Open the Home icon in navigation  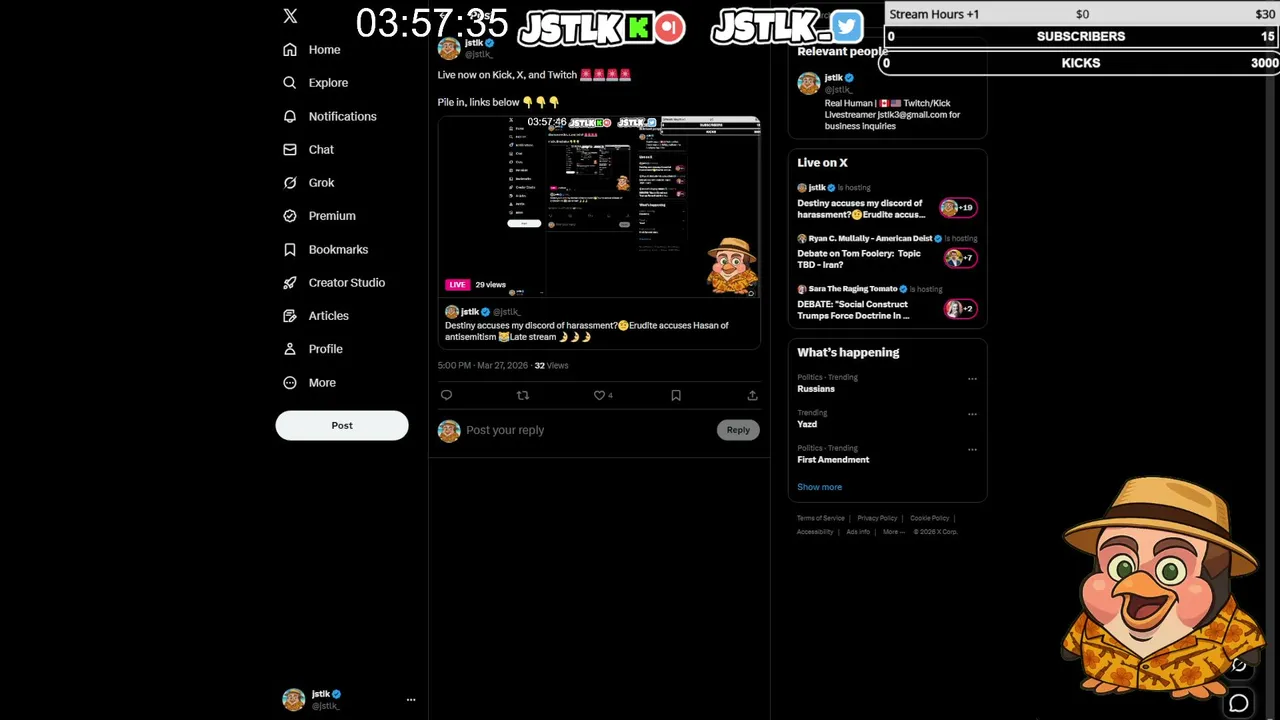coord(290,50)
